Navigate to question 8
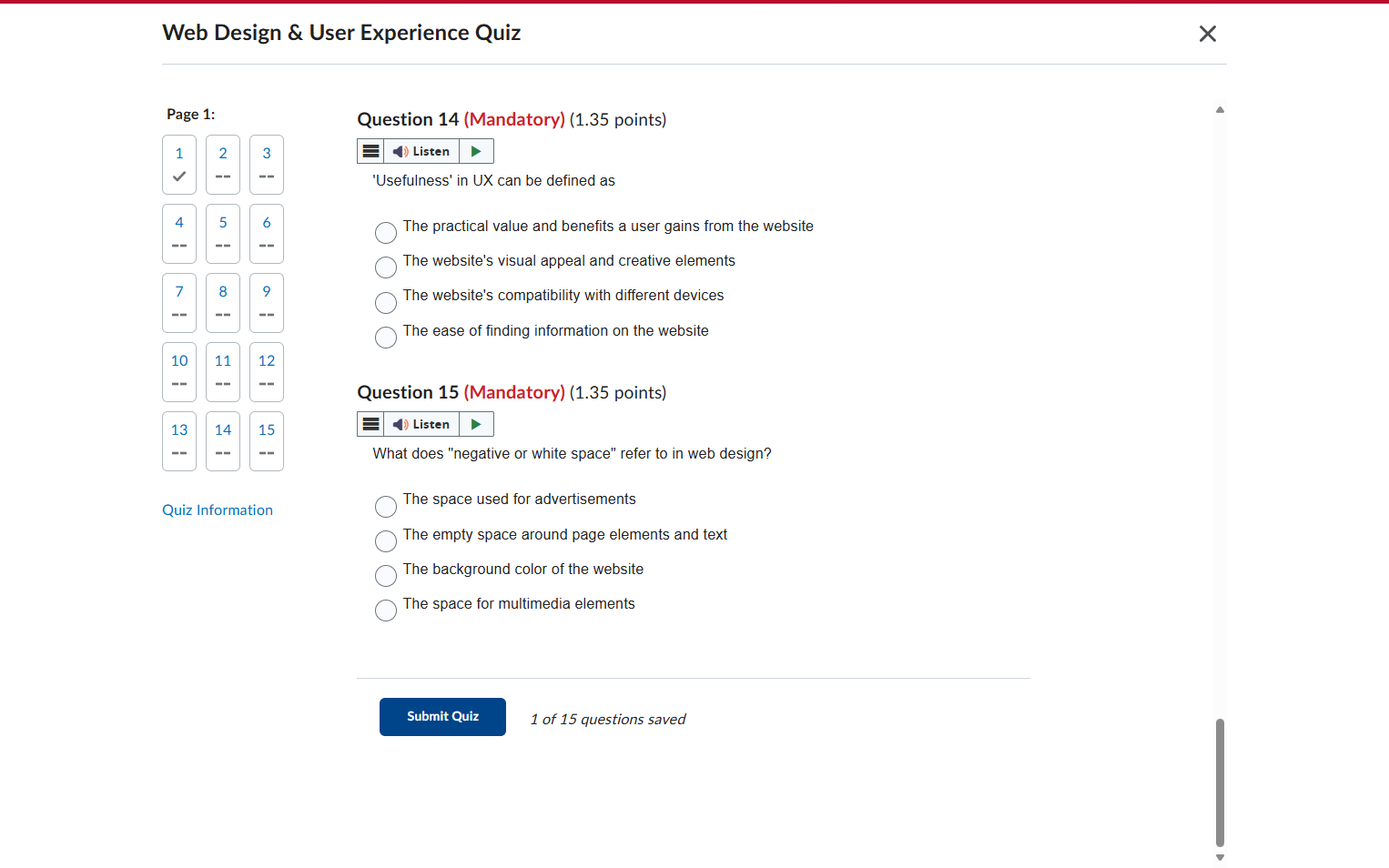 coord(223,303)
